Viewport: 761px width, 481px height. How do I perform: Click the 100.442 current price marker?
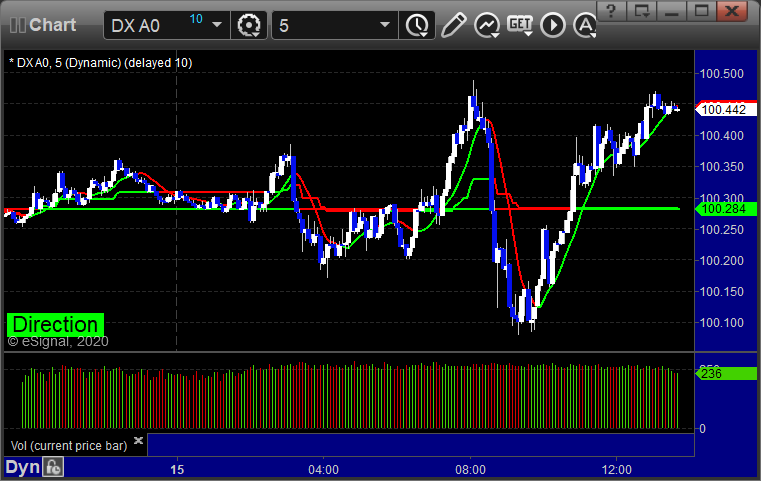726,110
